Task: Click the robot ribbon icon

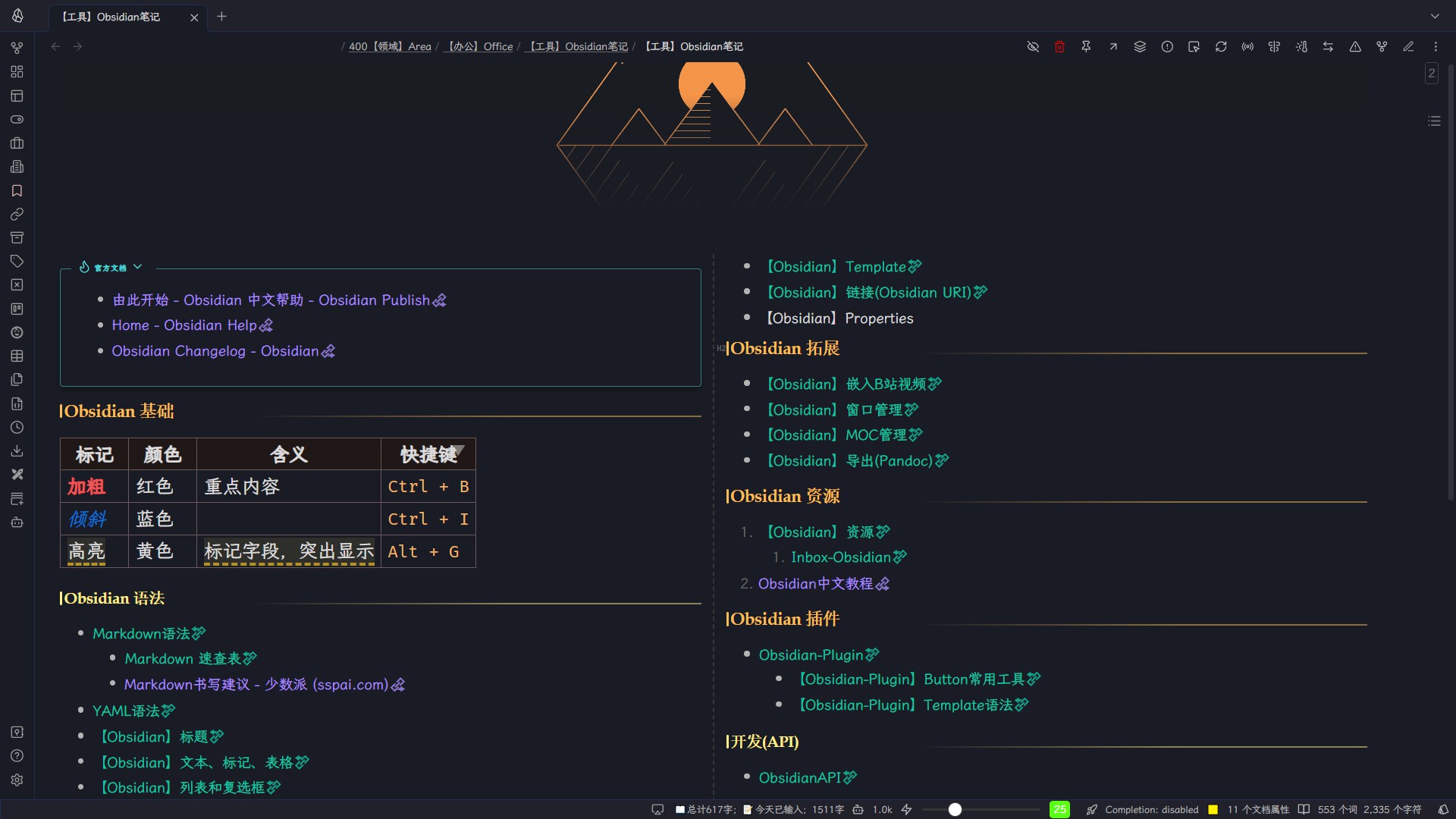Action: coord(17,522)
